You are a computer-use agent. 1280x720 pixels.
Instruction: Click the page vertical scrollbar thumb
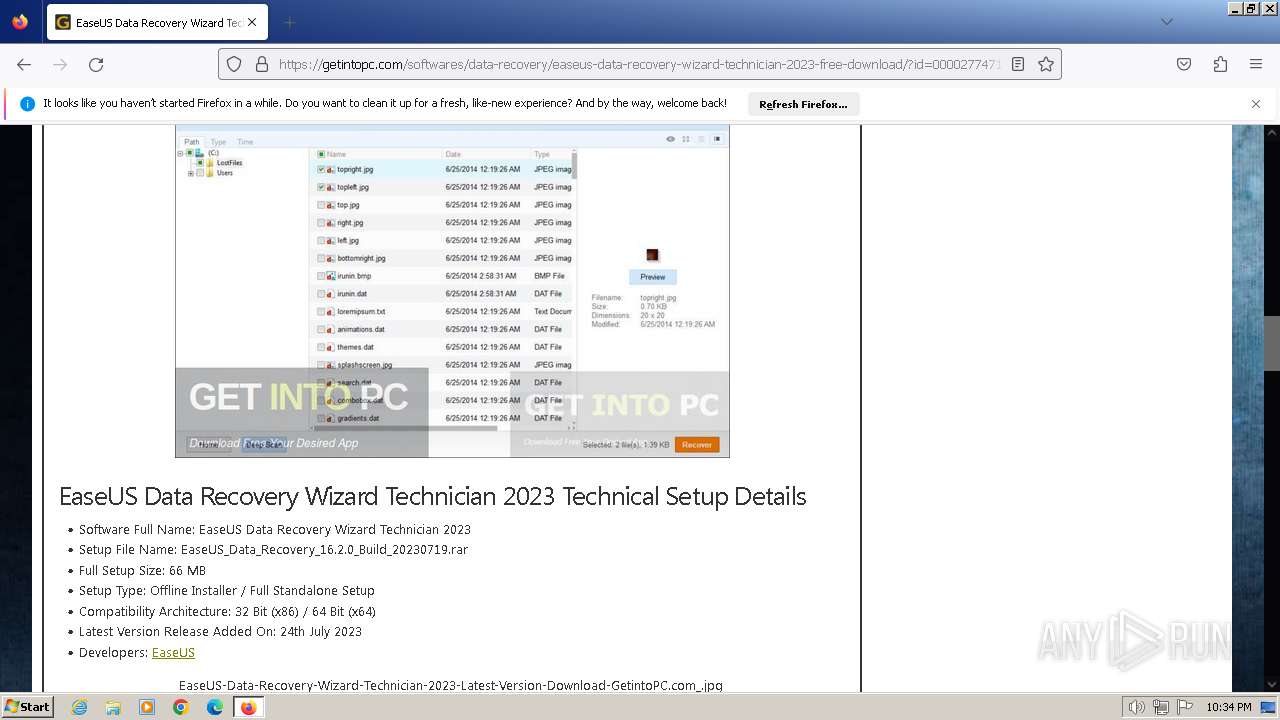click(1271, 343)
